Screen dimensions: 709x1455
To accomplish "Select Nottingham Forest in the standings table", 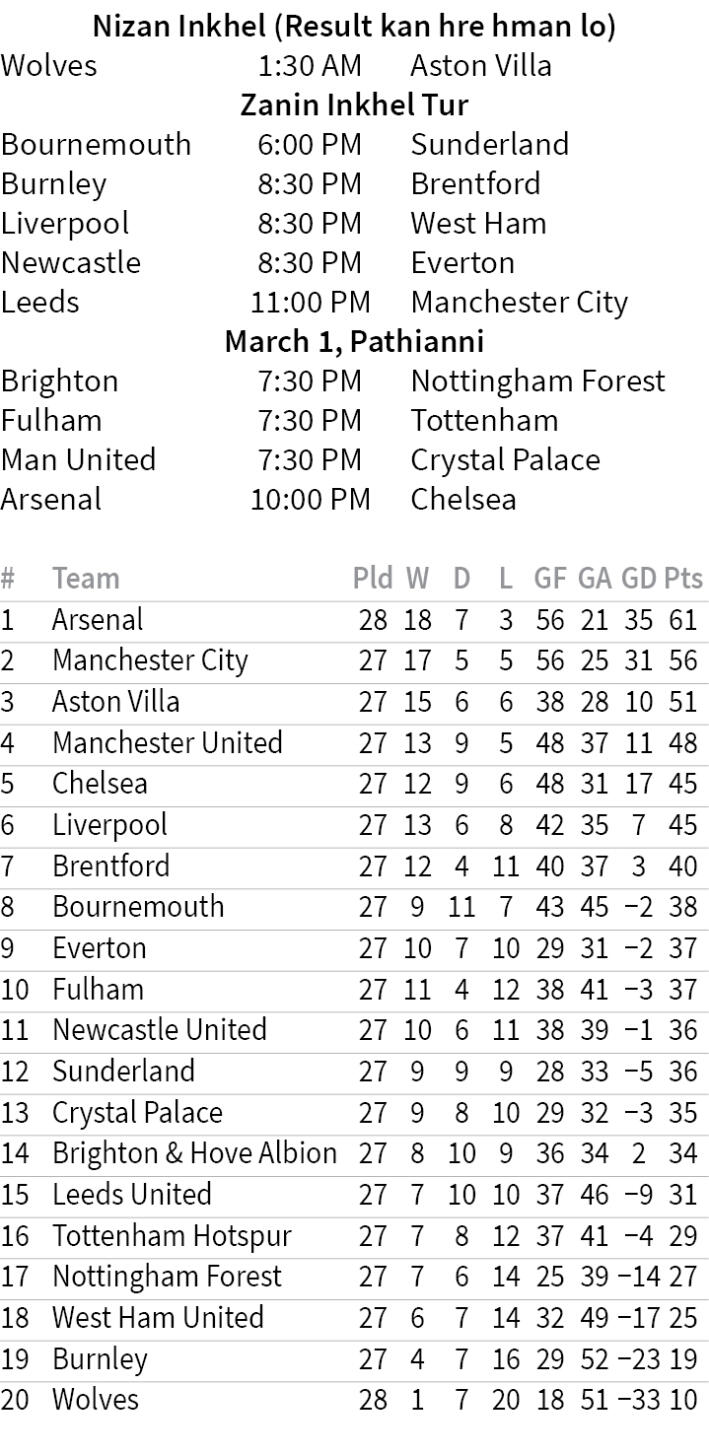I will click(x=167, y=1276).
